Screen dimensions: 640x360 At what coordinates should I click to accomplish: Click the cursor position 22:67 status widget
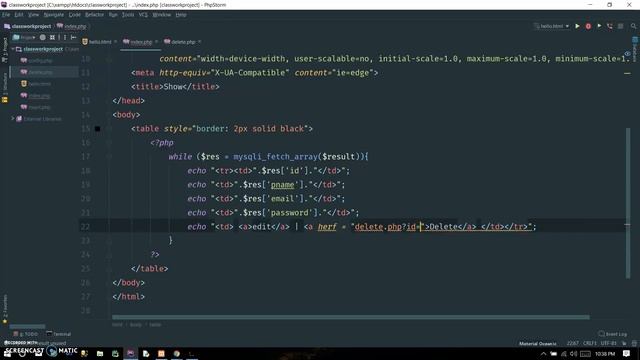tap(573, 343)
